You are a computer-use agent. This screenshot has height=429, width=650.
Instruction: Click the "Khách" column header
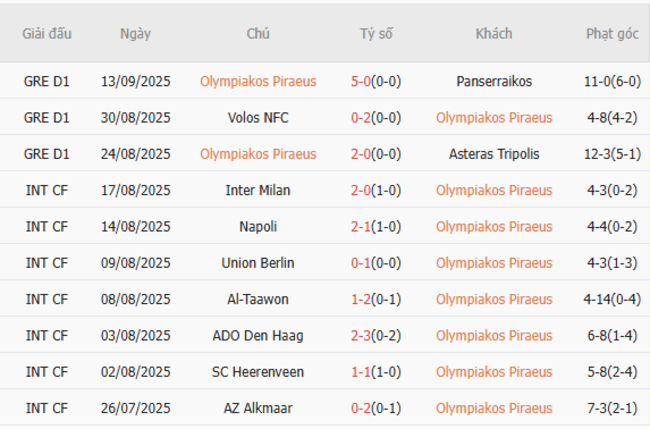pos(494,34)
